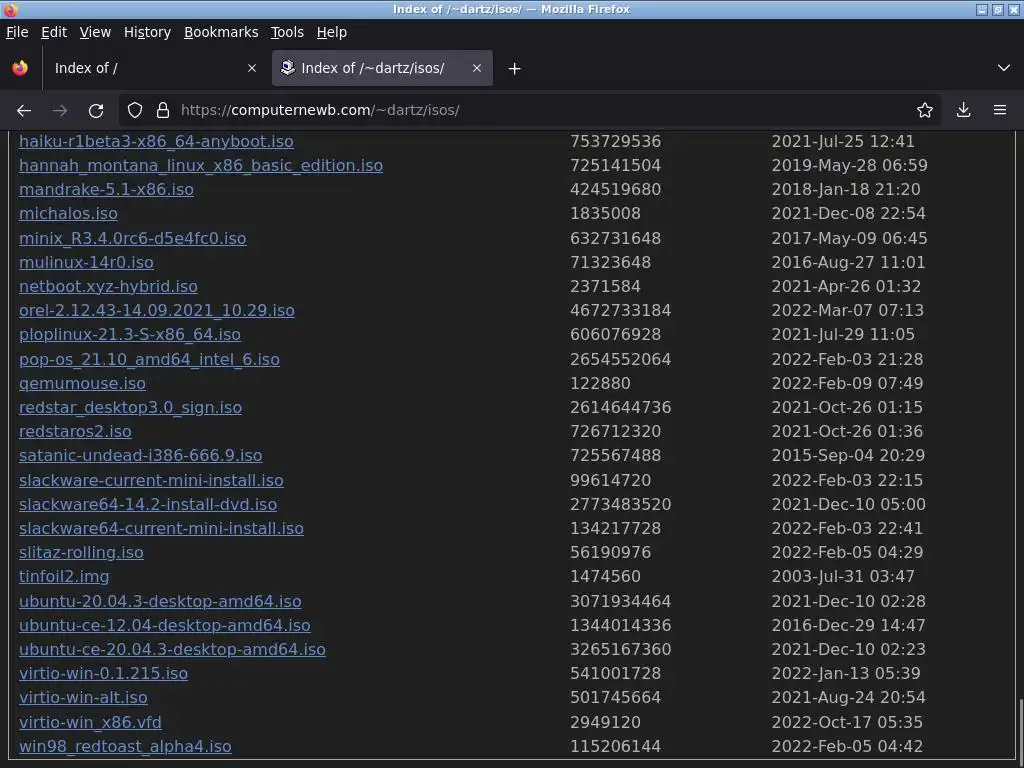
Task: Go back to the previous page
Action: click(24, 110)
